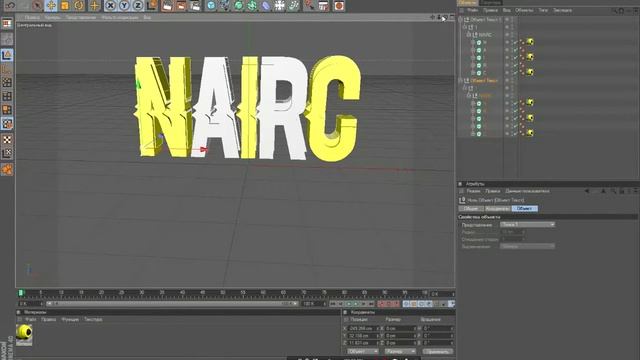640x360 pixels.
Task: Toggle the Y axis lock
Action: (124, 5)
